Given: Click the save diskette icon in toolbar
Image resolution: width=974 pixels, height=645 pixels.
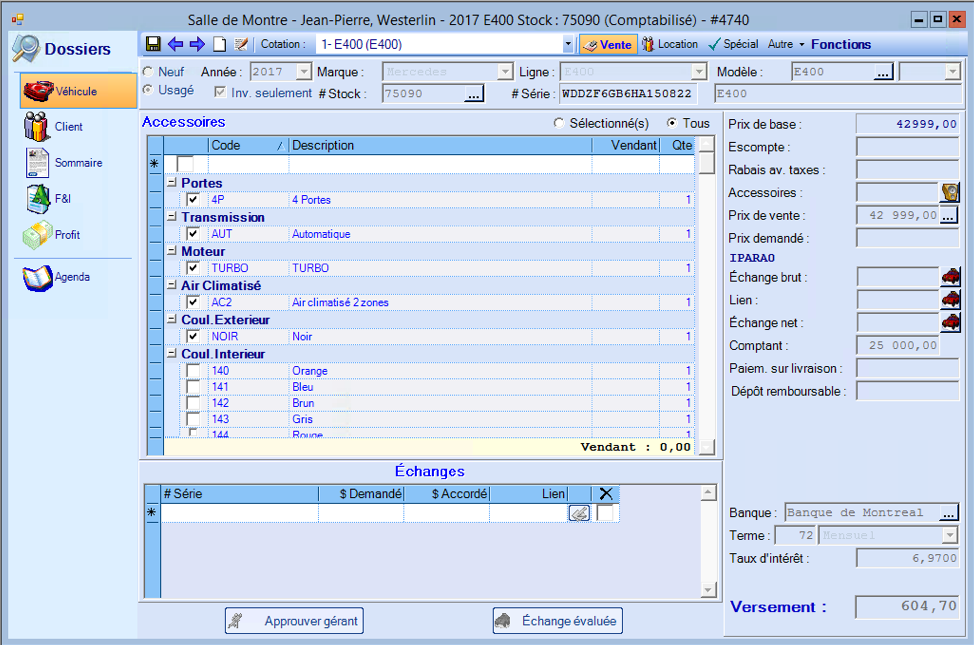Looking at the screenshot, I should click(x=153, y=44).
